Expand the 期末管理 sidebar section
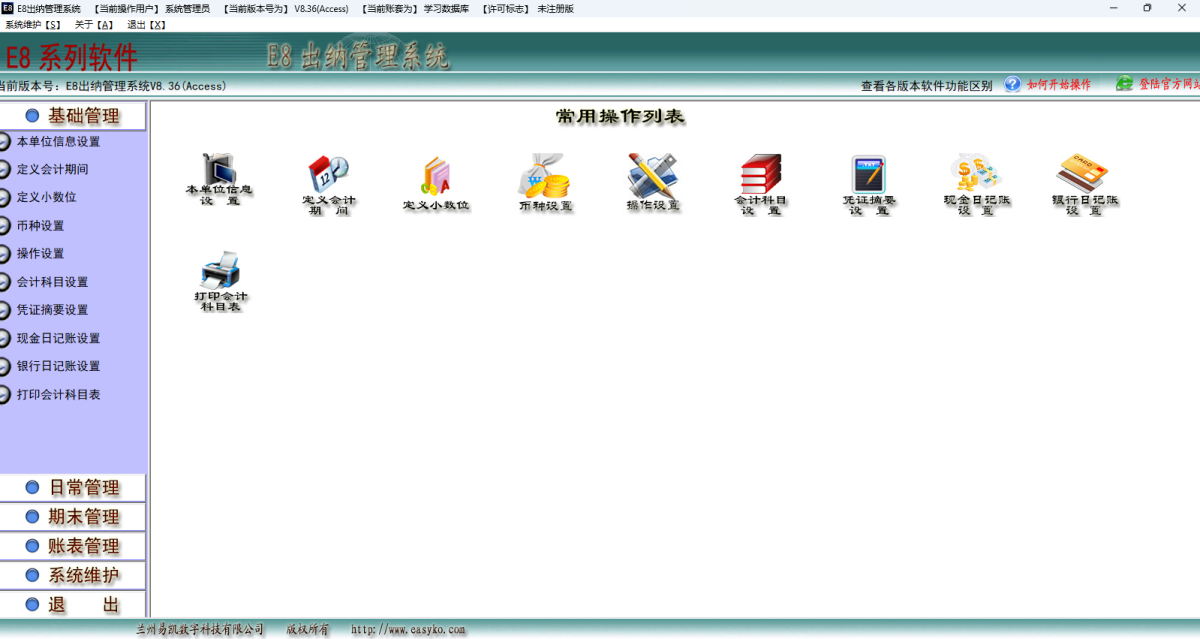Viewport: 1200px width, 639px height. (73, 516)
